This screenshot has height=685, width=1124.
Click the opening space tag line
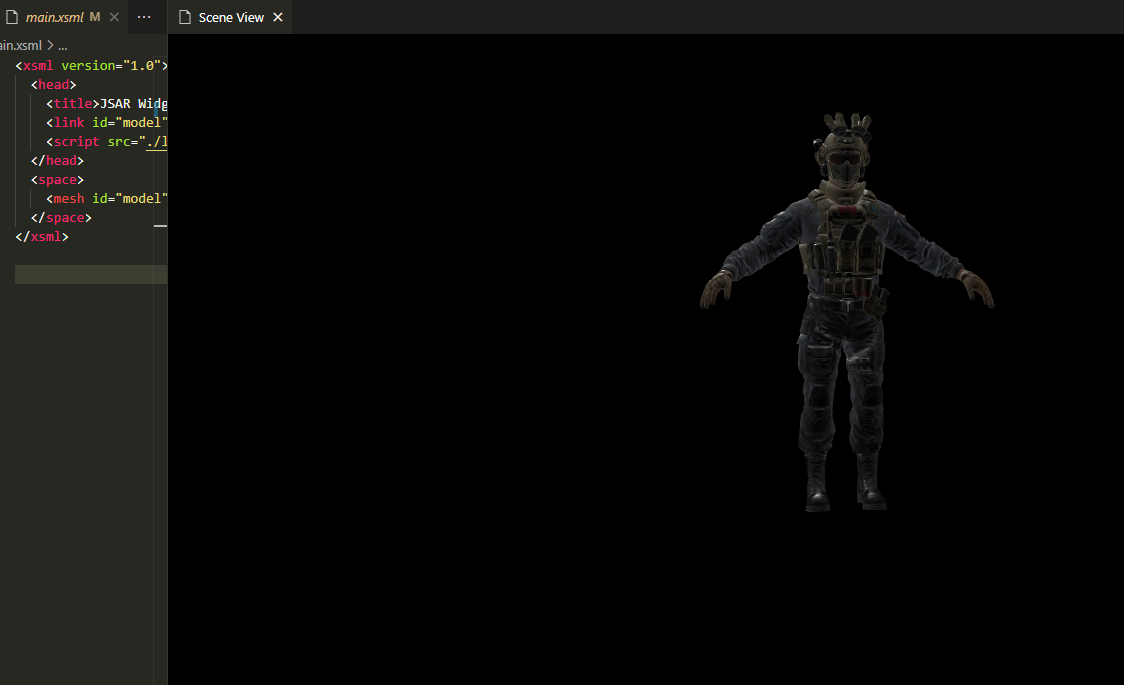57,180
